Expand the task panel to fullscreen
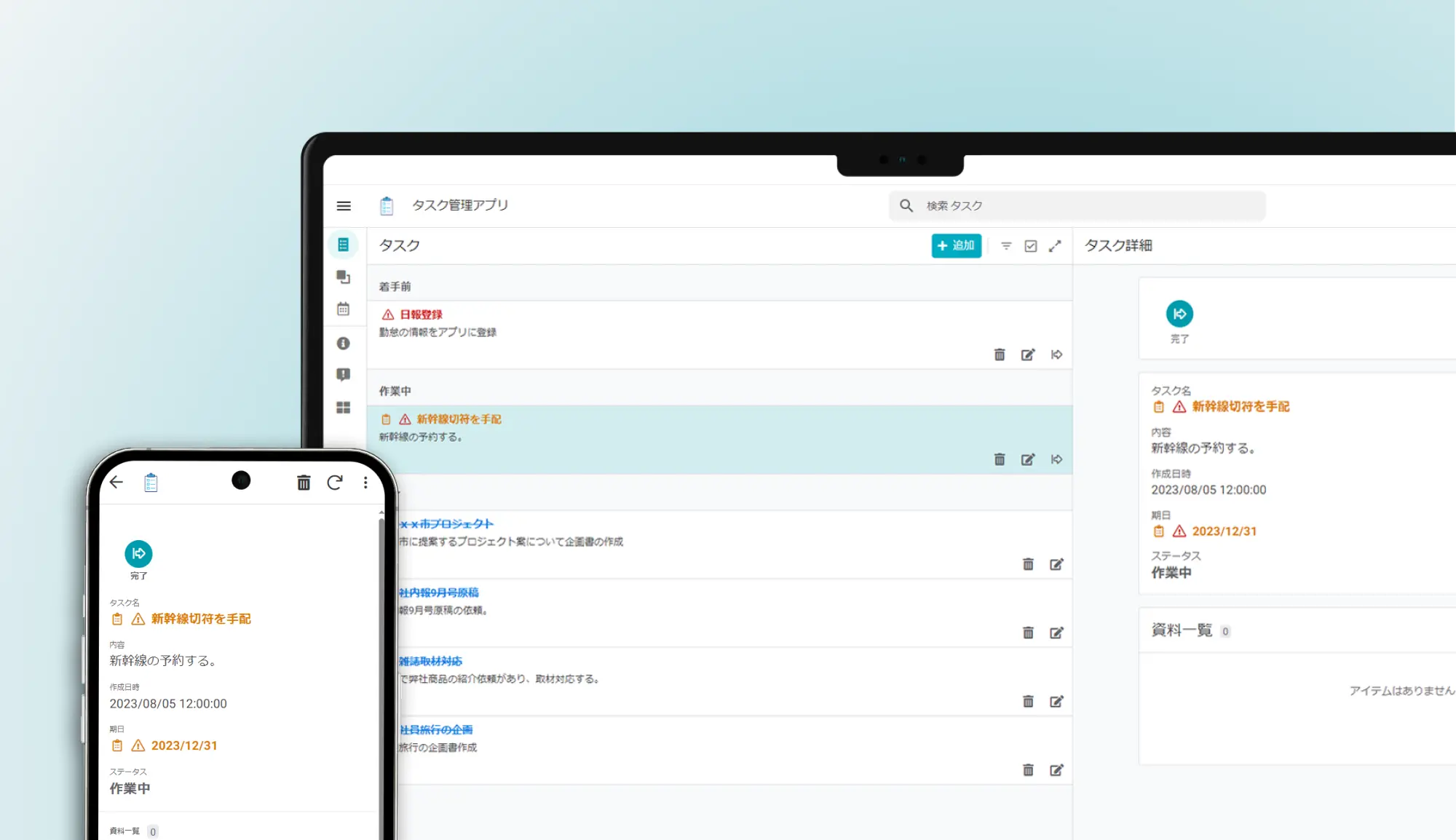 point(1055,246)
